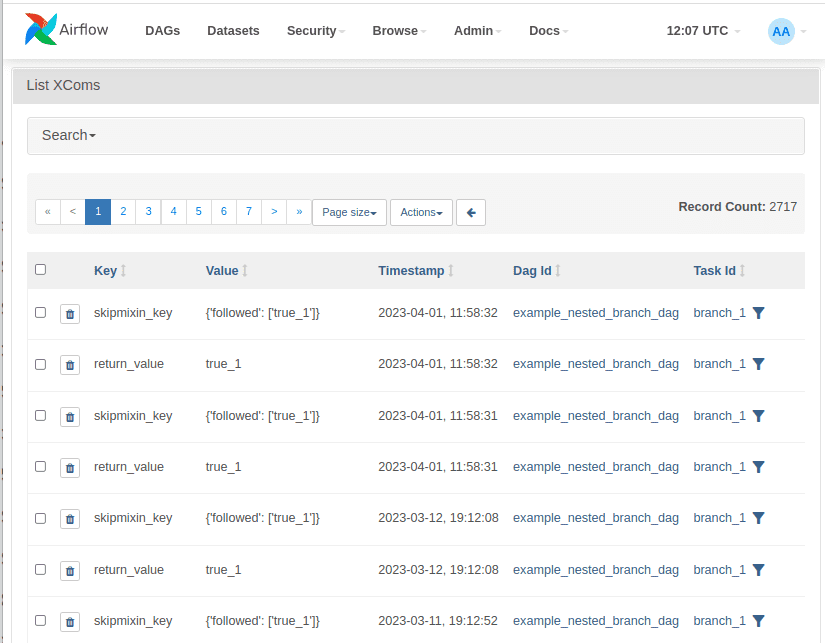Check the return_value row at 11:58:32

pyautogui.click(x=41, y=364)
